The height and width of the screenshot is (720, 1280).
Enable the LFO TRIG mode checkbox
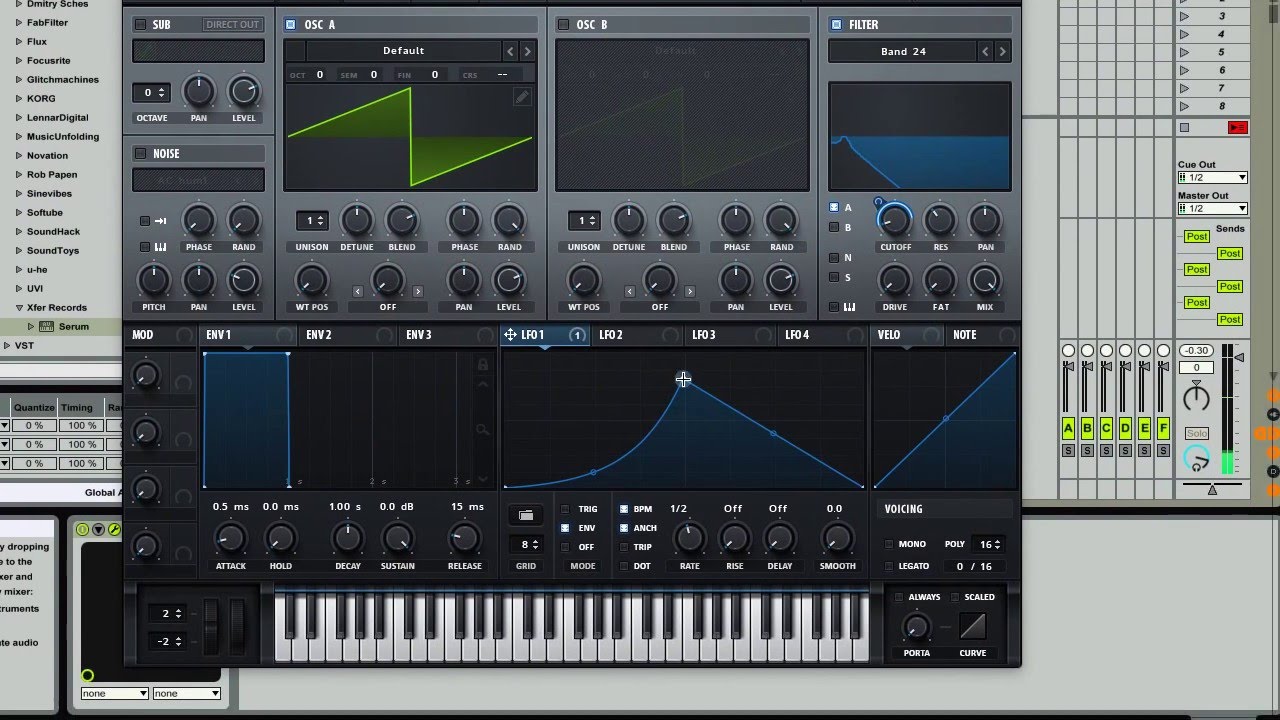tap(565, 509)
